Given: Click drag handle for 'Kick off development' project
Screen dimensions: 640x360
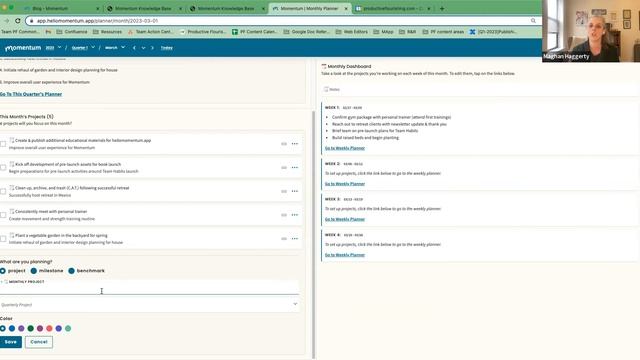Looking at the screenshot, I should (284, 167).
